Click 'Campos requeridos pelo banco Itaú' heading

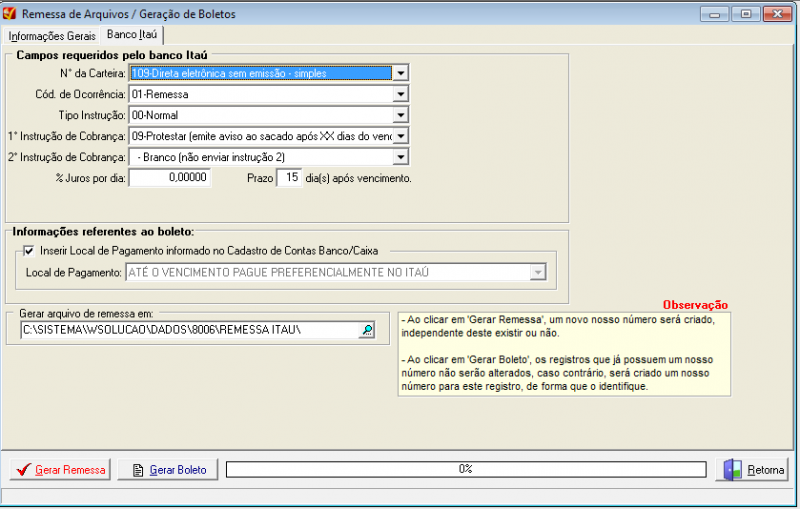pos(112,55)
